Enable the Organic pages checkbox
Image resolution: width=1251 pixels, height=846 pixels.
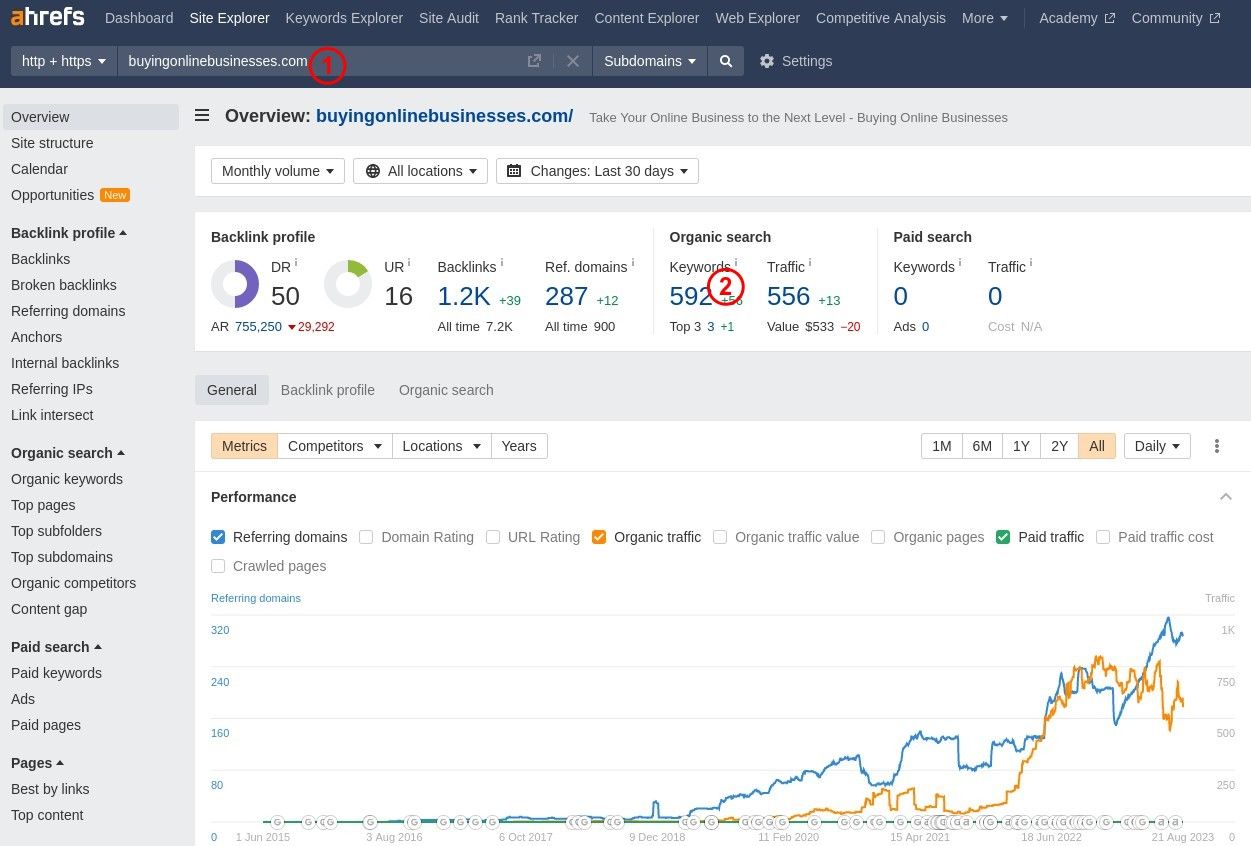pyautogui.click(x=878, y=537)
